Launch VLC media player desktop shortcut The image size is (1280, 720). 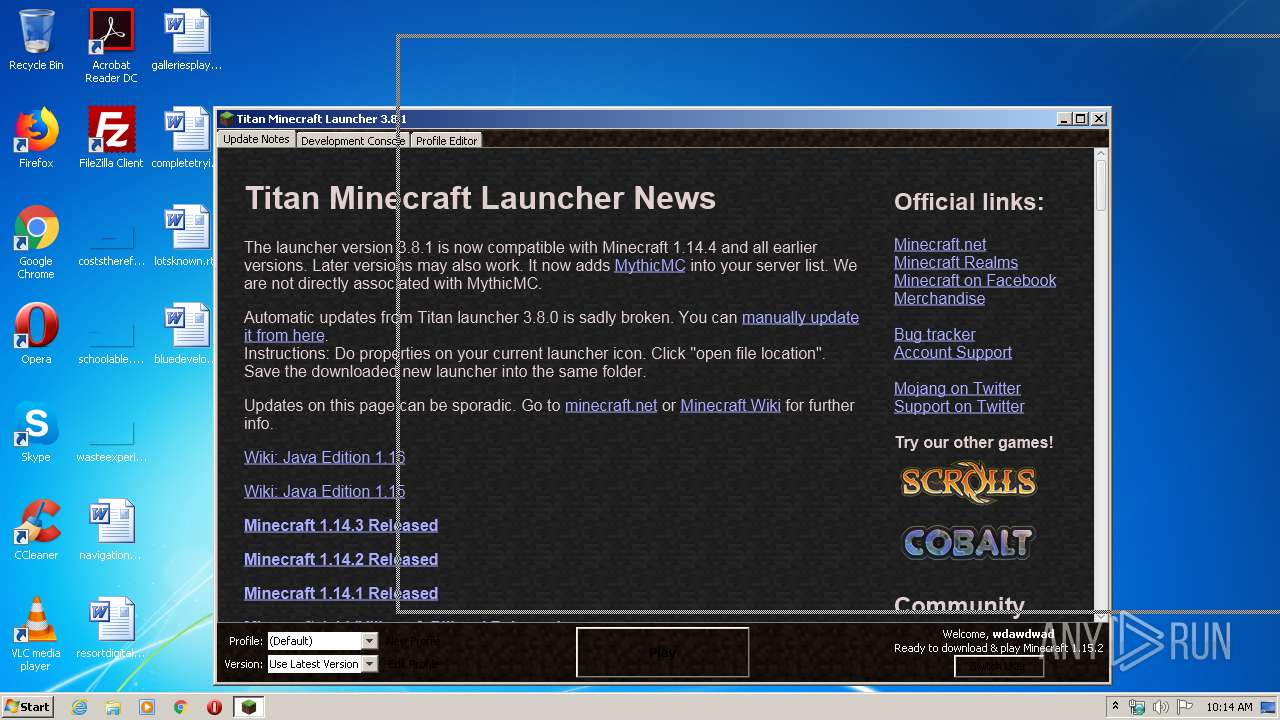coord(36,634)
